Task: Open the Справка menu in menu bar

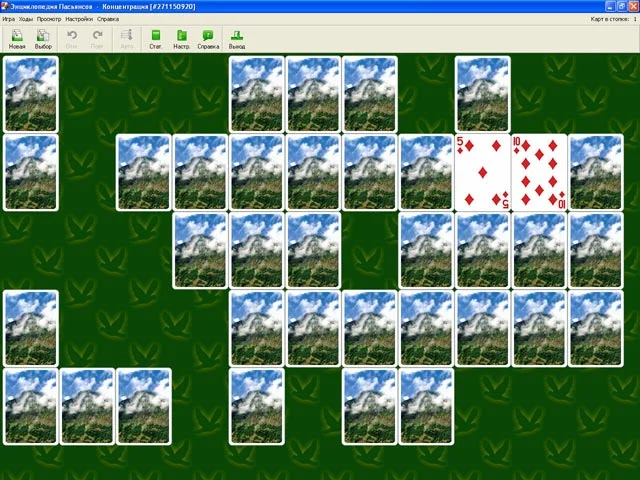Action: pyautogui.click(x=108, y=19)
